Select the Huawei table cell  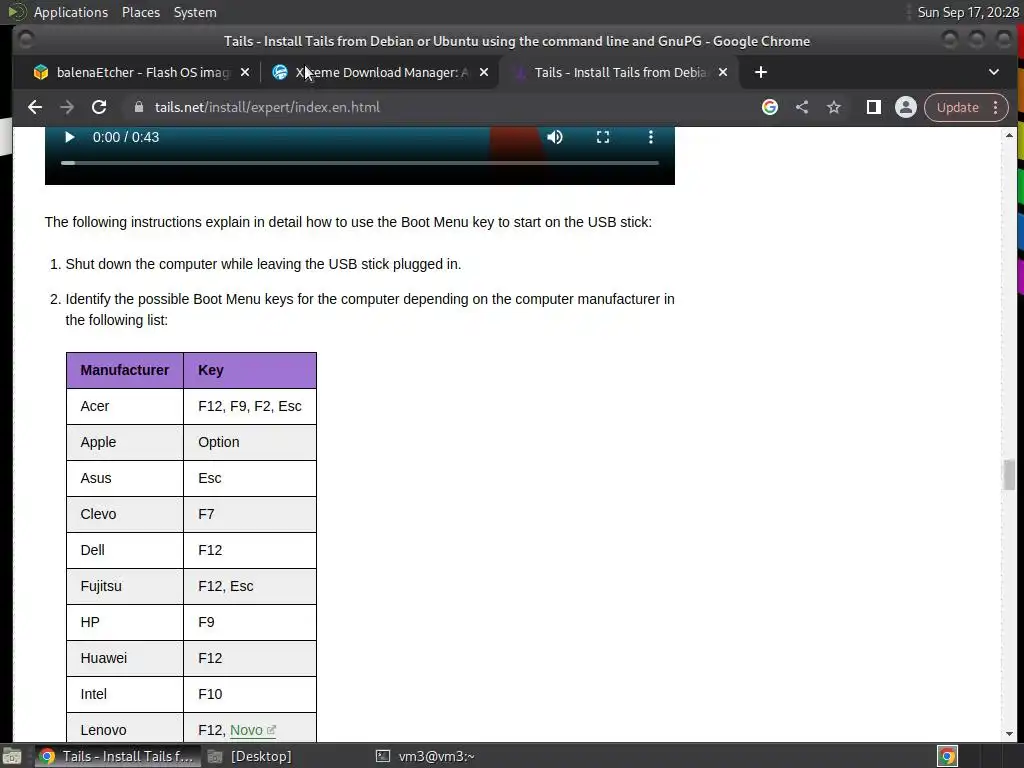[x=125, y=658]
